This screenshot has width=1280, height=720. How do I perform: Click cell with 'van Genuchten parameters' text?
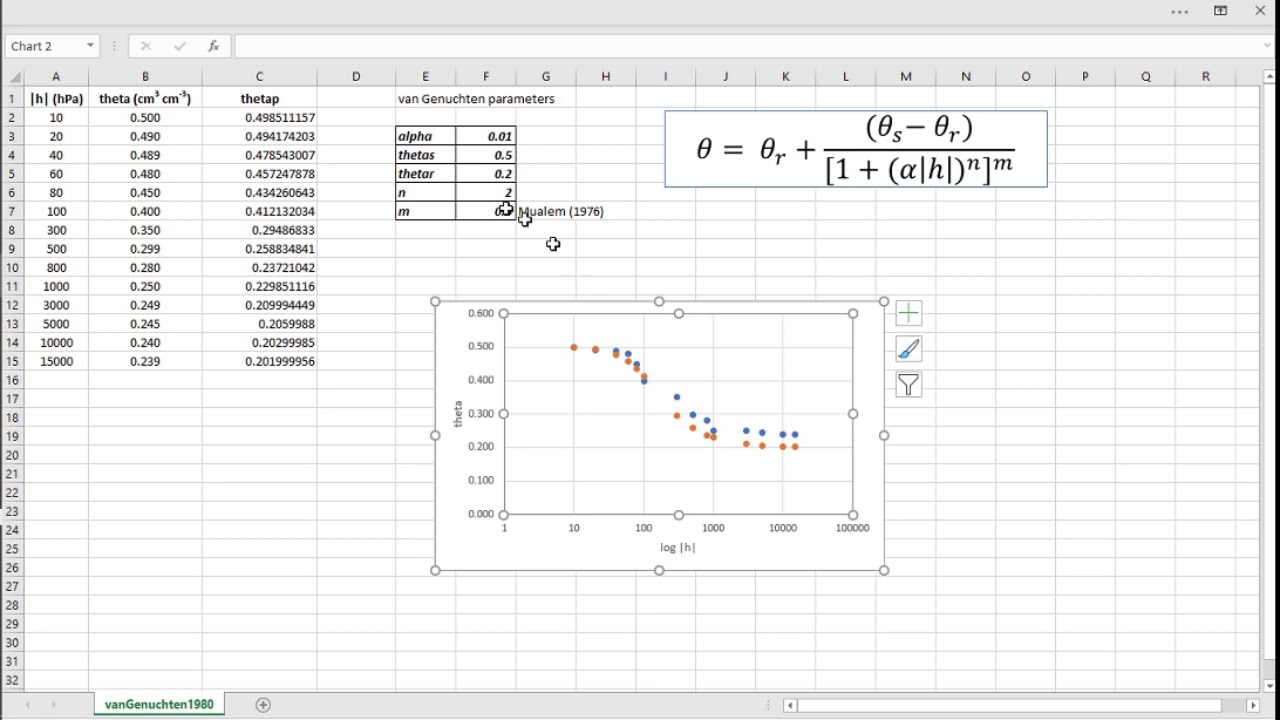[476, 99]
